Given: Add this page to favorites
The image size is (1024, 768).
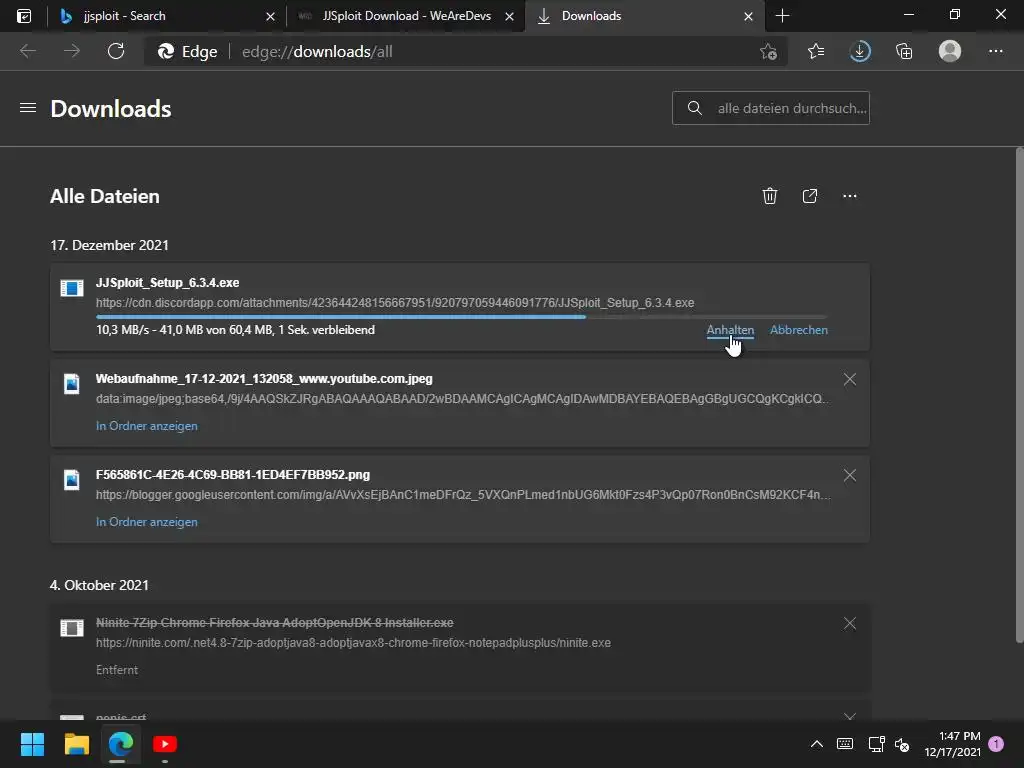Looking at the screenshot, I should point(769,52).
